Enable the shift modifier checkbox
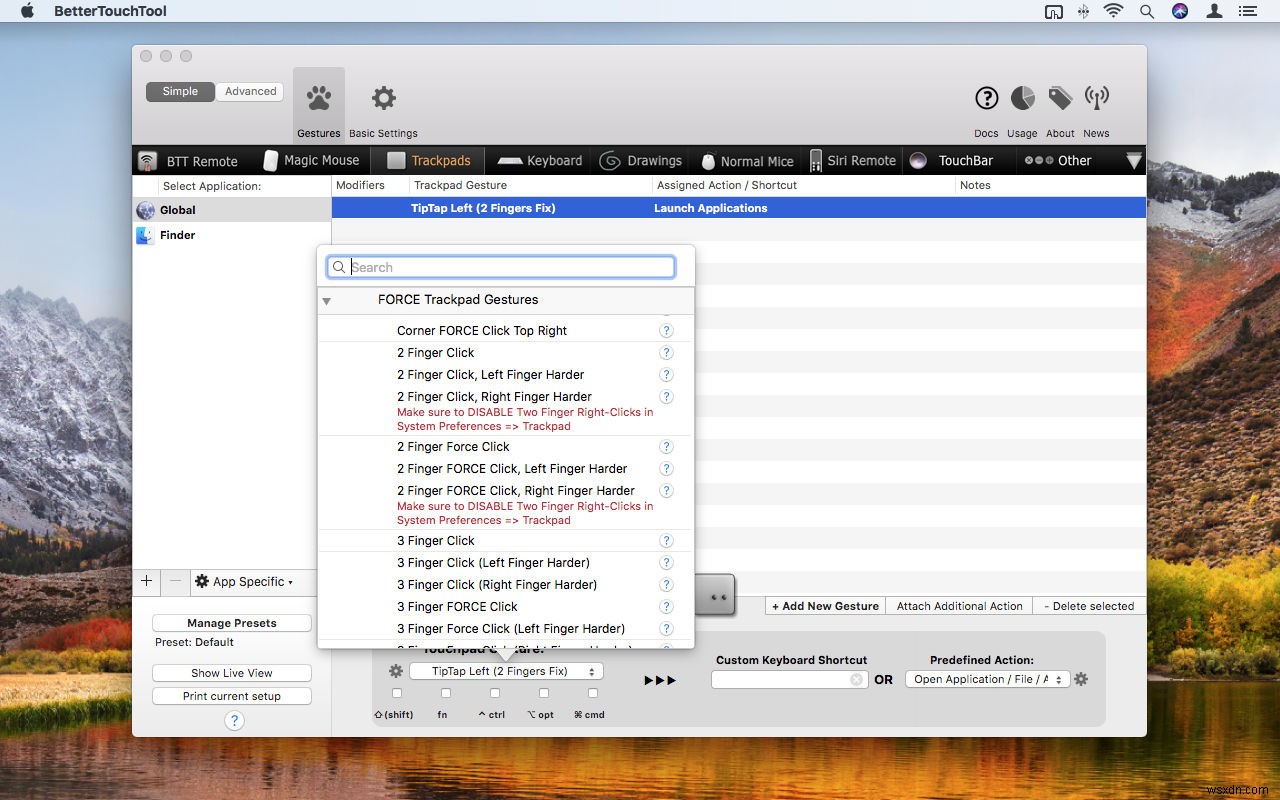The width and height of the screenshot is (1280, 800). 396,692
